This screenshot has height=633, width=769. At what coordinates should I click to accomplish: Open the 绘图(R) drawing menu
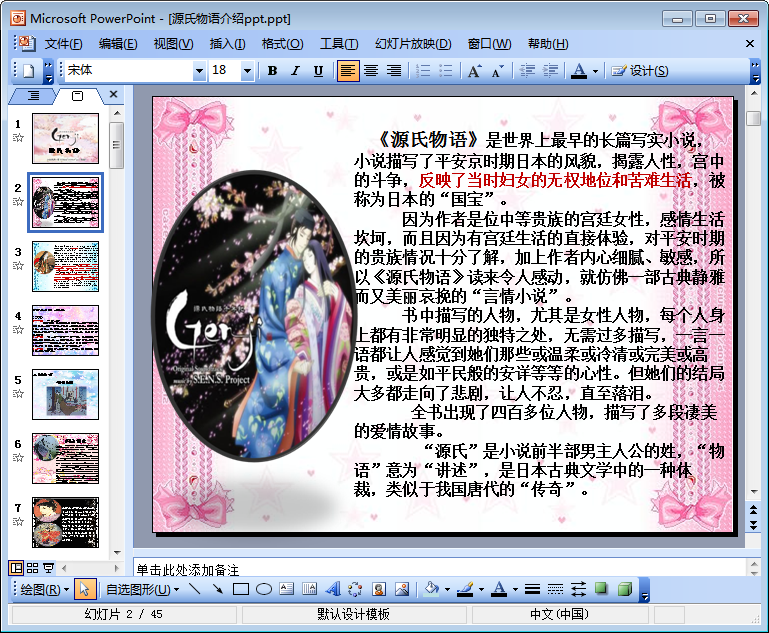(45, 589)
